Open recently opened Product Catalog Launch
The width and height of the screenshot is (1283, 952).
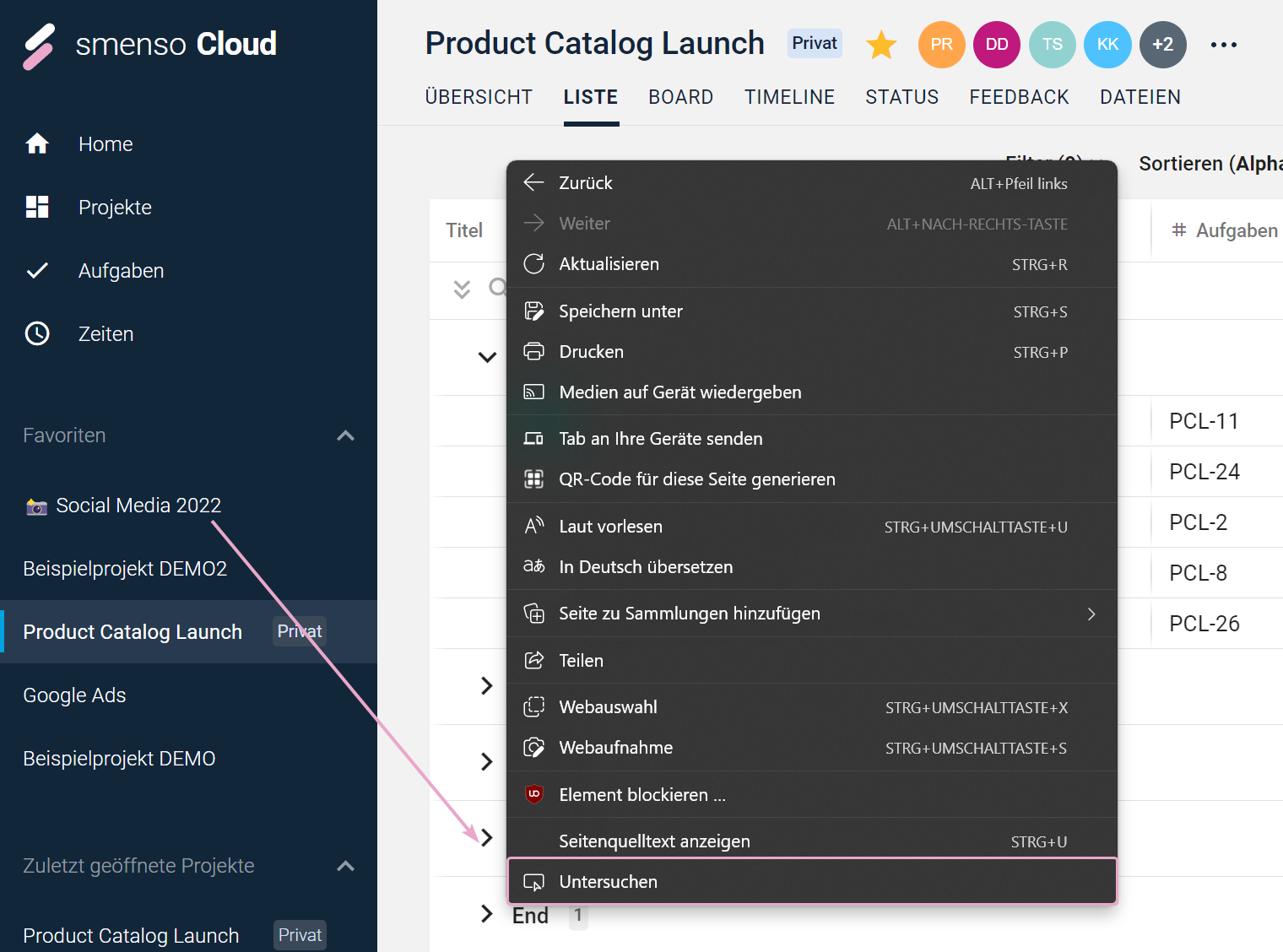(131, 935)
